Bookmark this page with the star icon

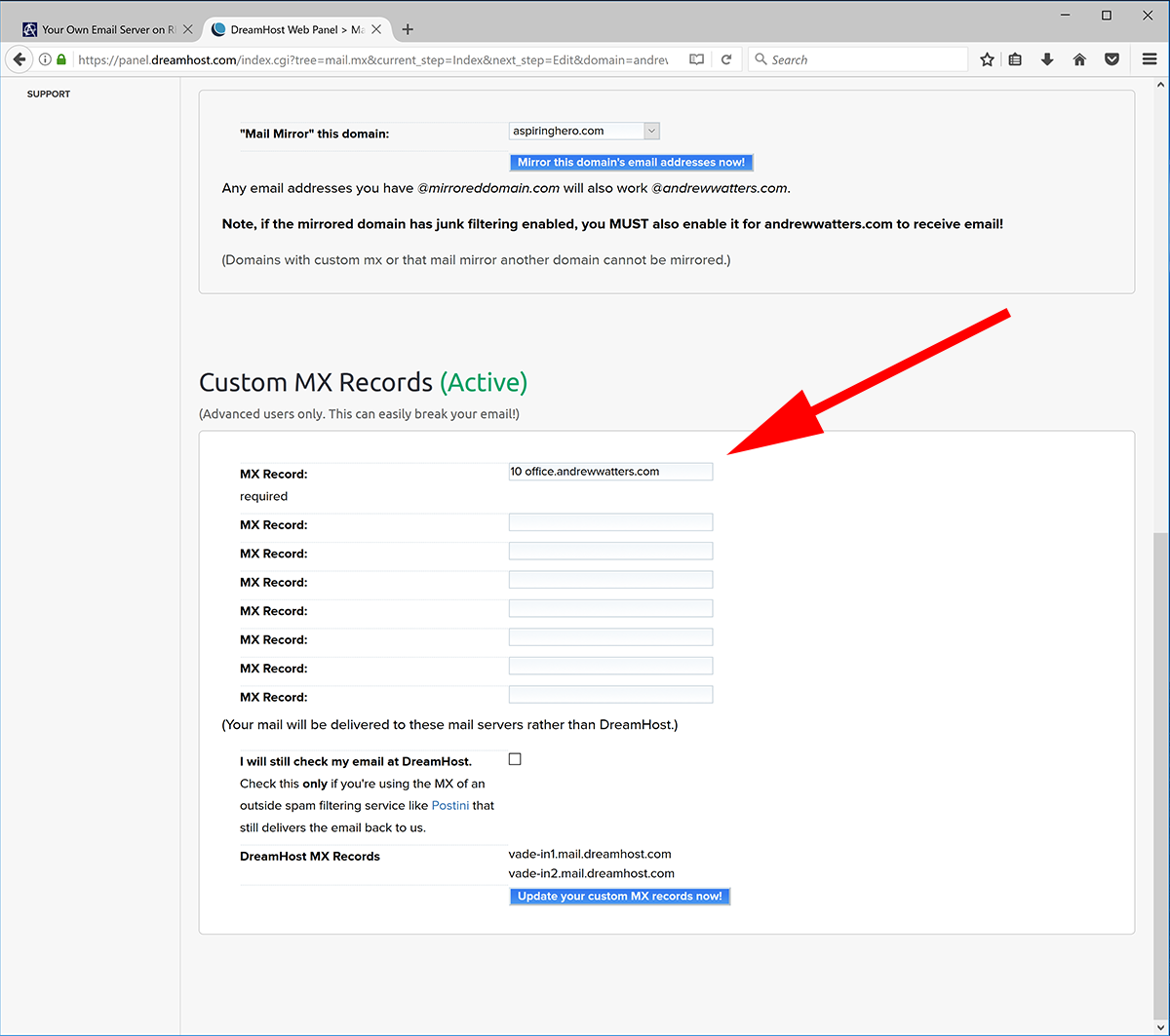click(987, 59)
